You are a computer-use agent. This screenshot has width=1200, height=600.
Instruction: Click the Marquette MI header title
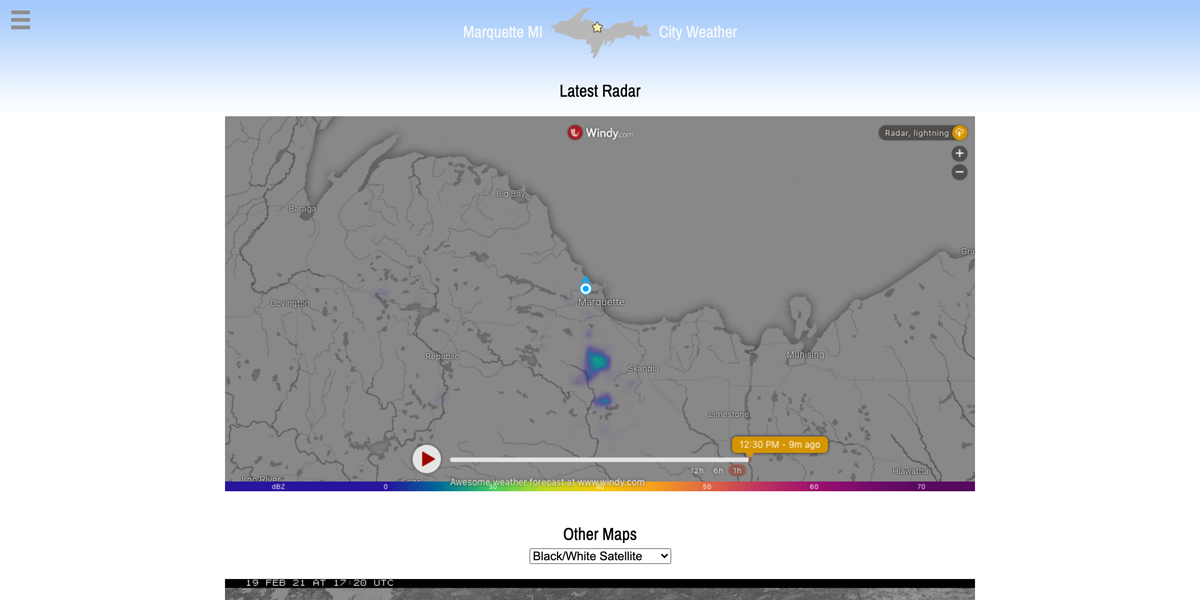pyautogui.click(x=501, y=31)
